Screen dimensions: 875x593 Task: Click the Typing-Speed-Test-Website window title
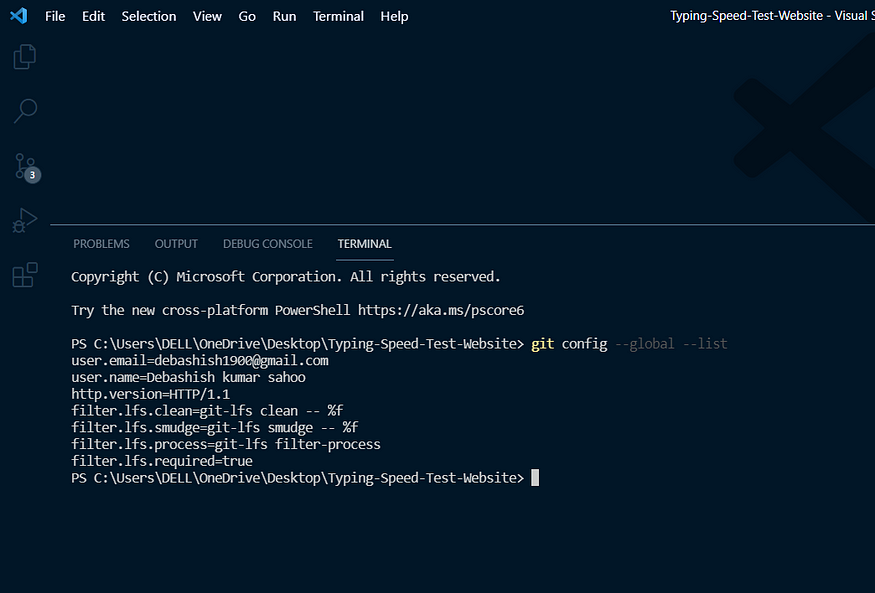[x=772, y=16]
